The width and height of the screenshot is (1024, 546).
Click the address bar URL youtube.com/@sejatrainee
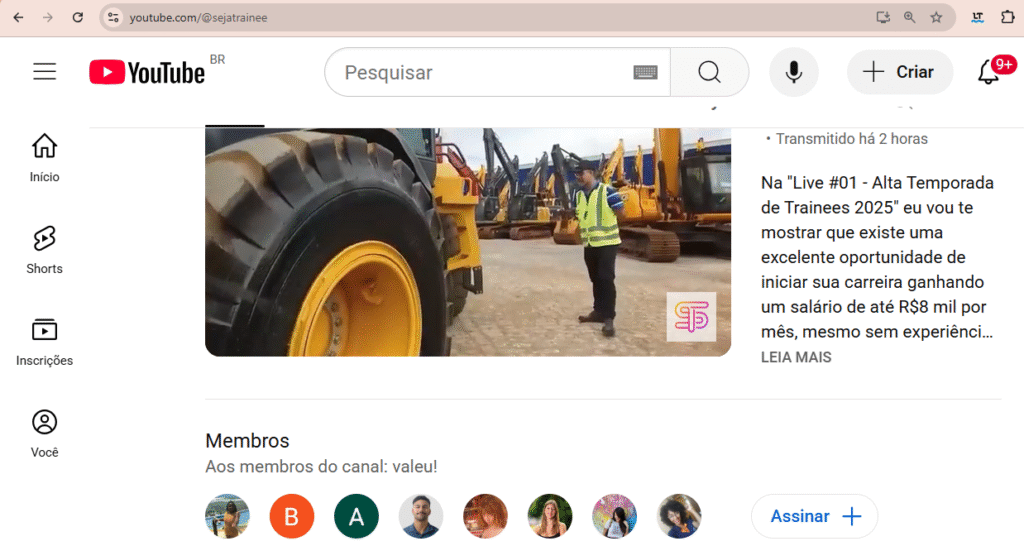tap(198, 18)
